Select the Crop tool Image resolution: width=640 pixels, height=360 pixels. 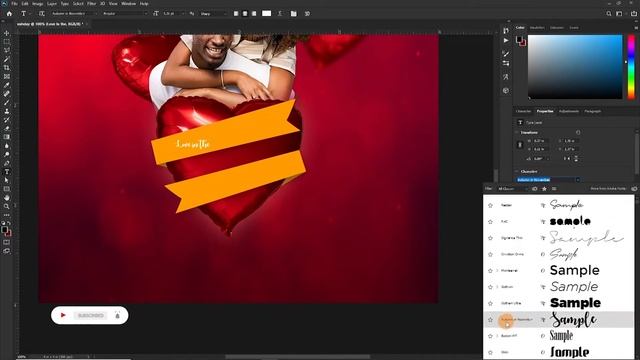click(x=7, y=68)
